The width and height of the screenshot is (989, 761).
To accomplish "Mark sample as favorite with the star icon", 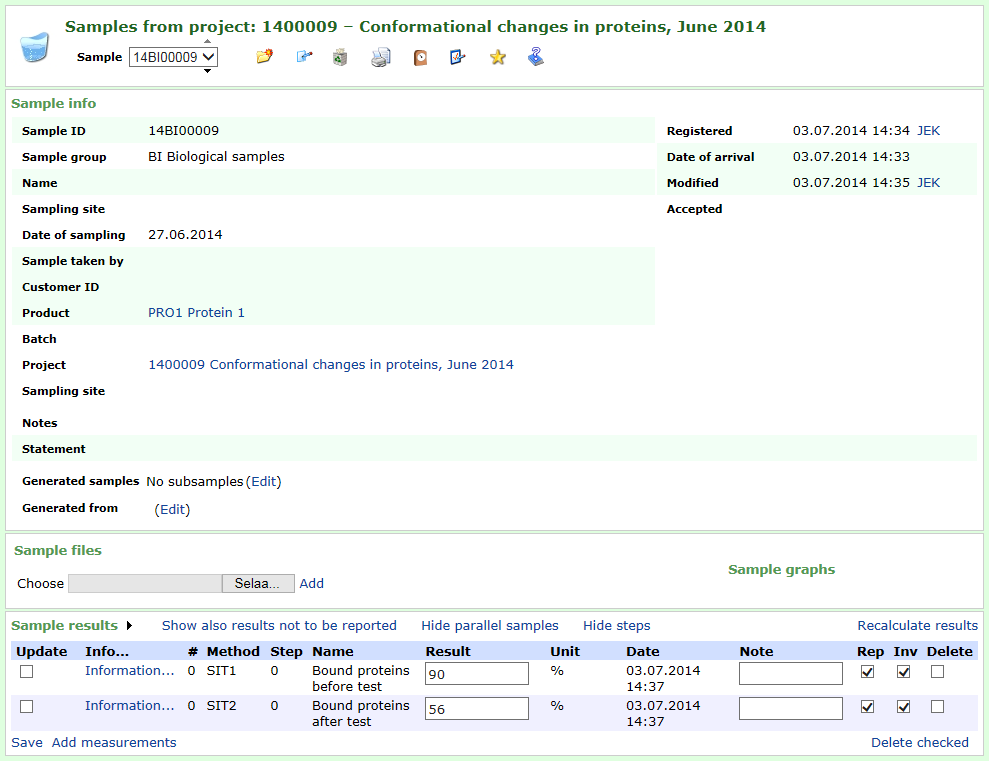I will point(497,57).
